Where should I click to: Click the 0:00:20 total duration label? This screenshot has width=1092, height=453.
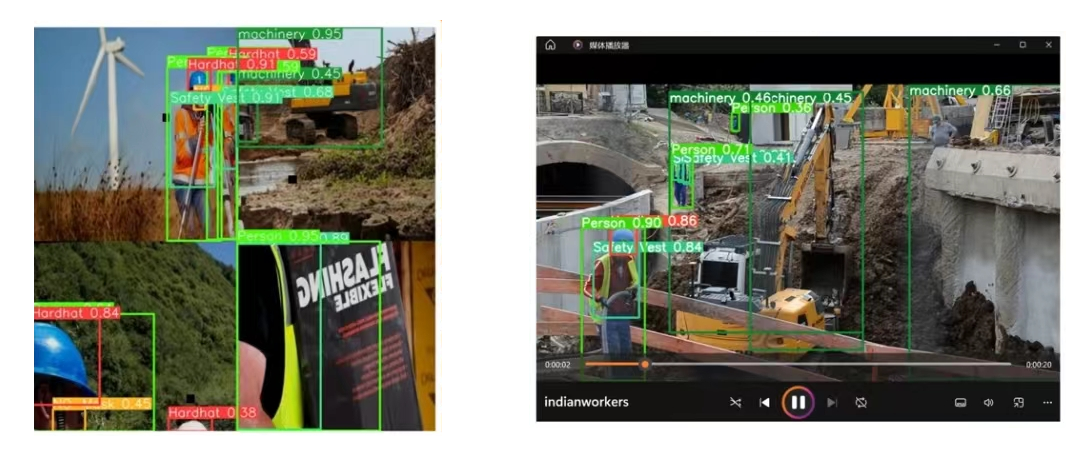(x=1038, y=364)
